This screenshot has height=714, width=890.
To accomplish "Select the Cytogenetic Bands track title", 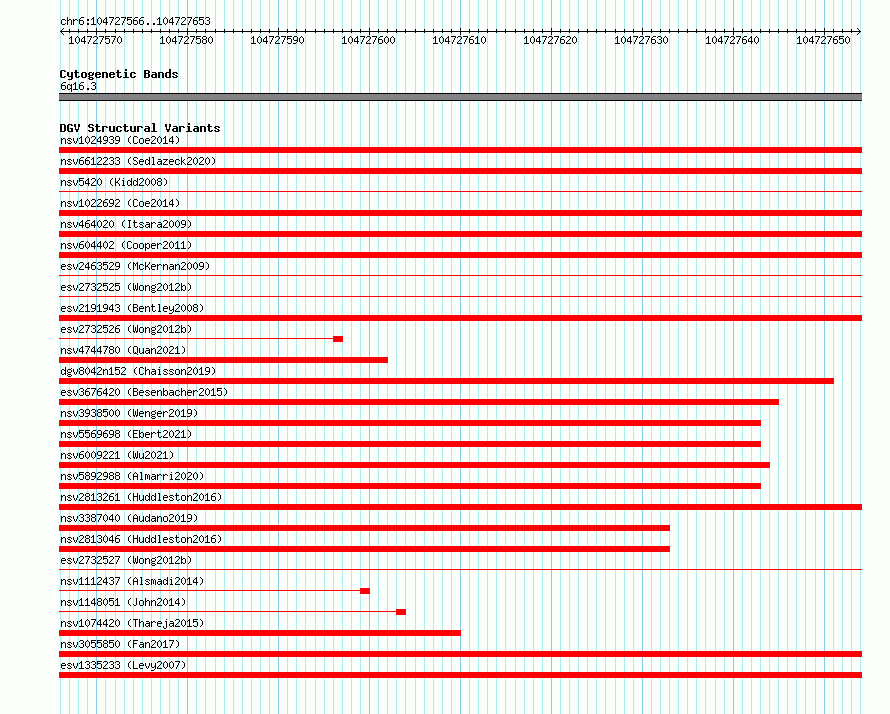I will pyautogui.click(x=119, y=74).
